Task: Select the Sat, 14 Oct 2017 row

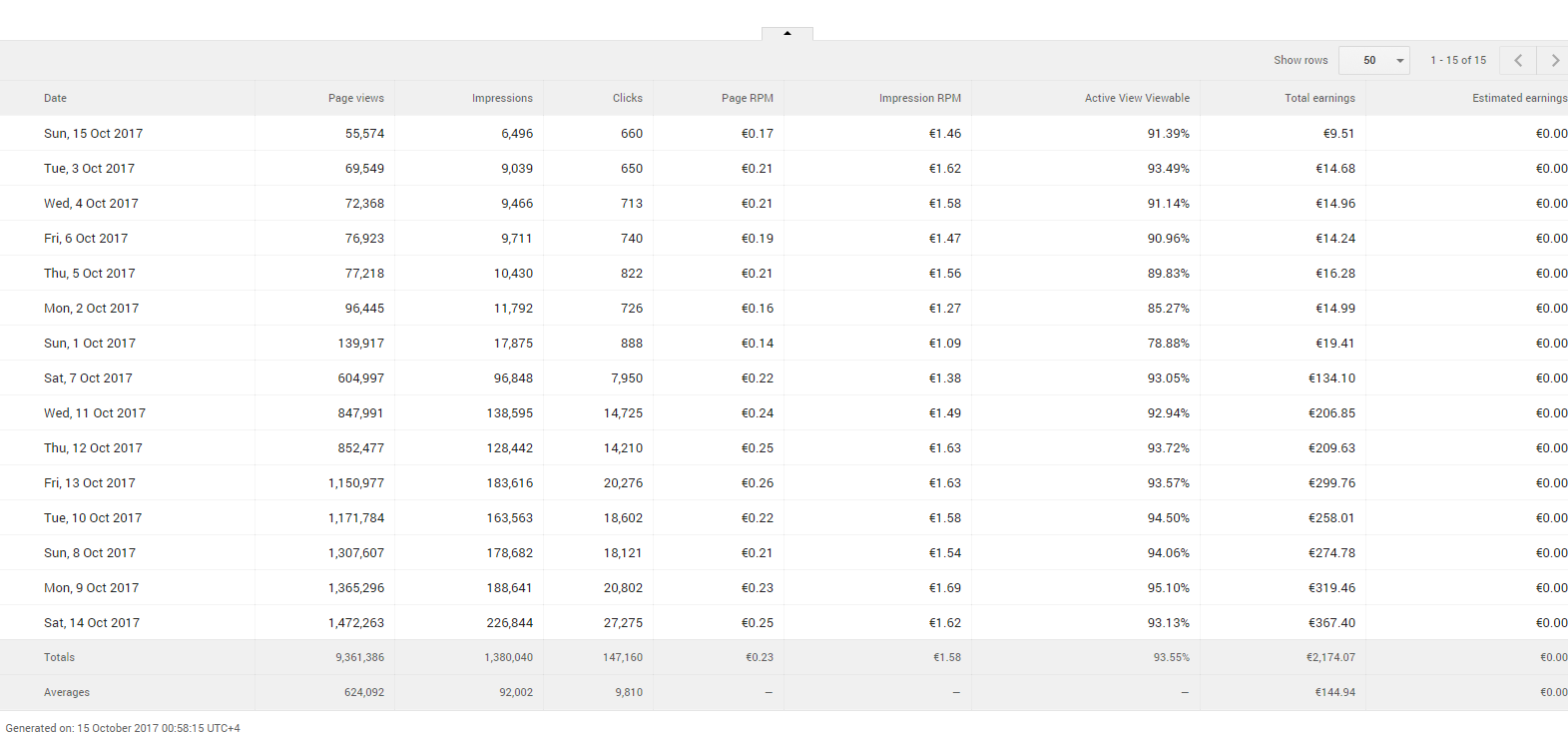Action: (92, 622)
